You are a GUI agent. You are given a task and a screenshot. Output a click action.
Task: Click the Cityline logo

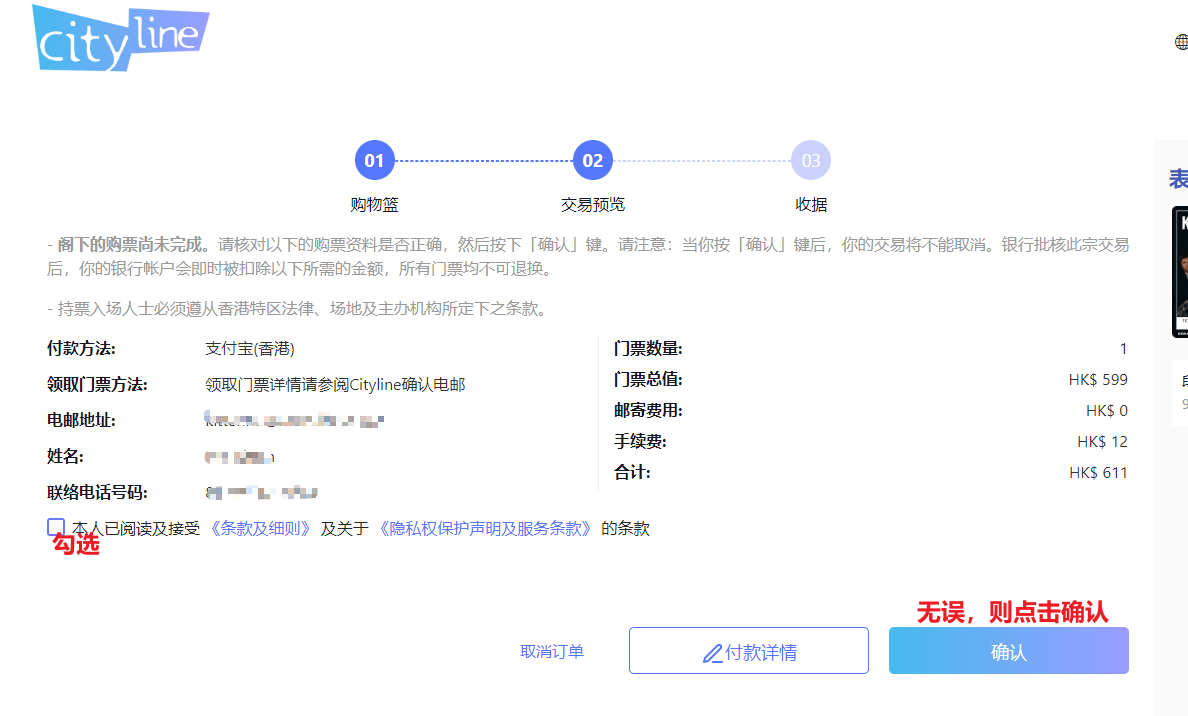[120, 38]
